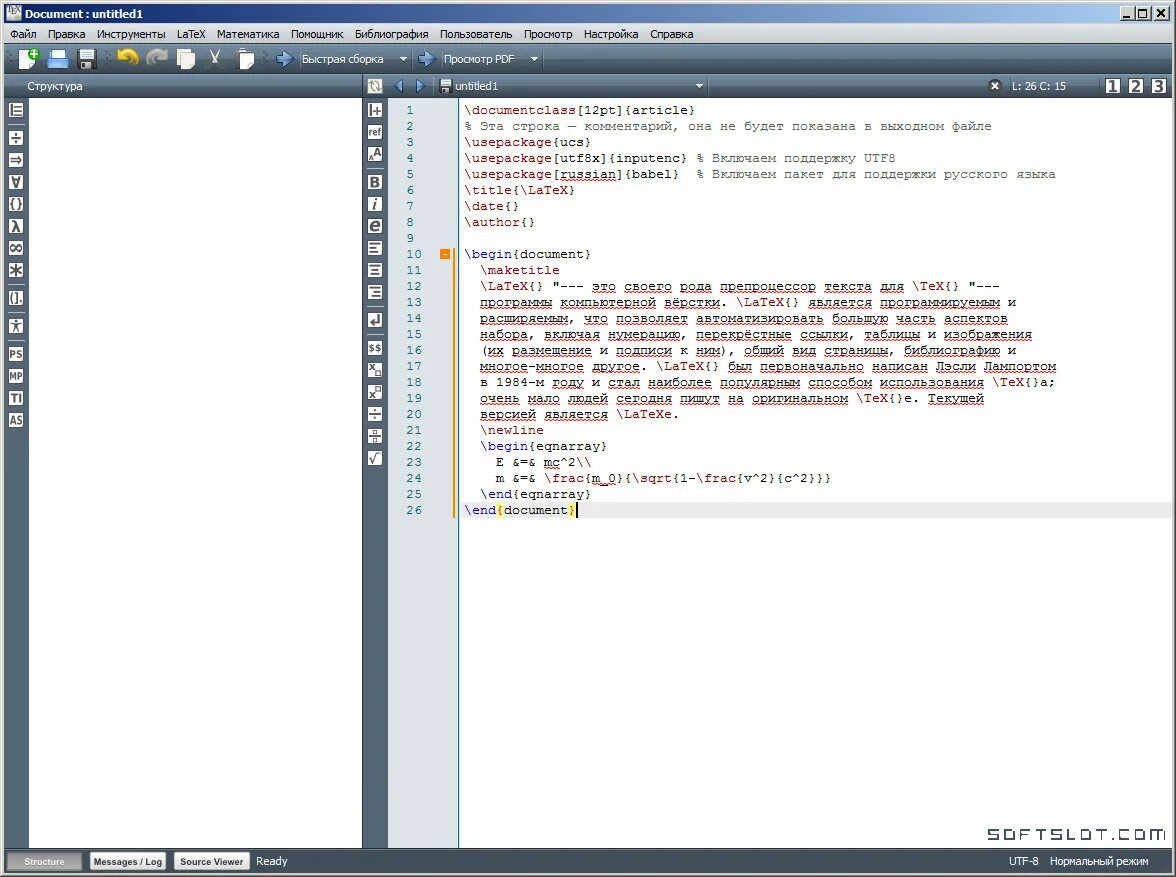Open the PSTricks commands (PS) panel
This screenshot has height=877, width=1176.
point(16,354)
